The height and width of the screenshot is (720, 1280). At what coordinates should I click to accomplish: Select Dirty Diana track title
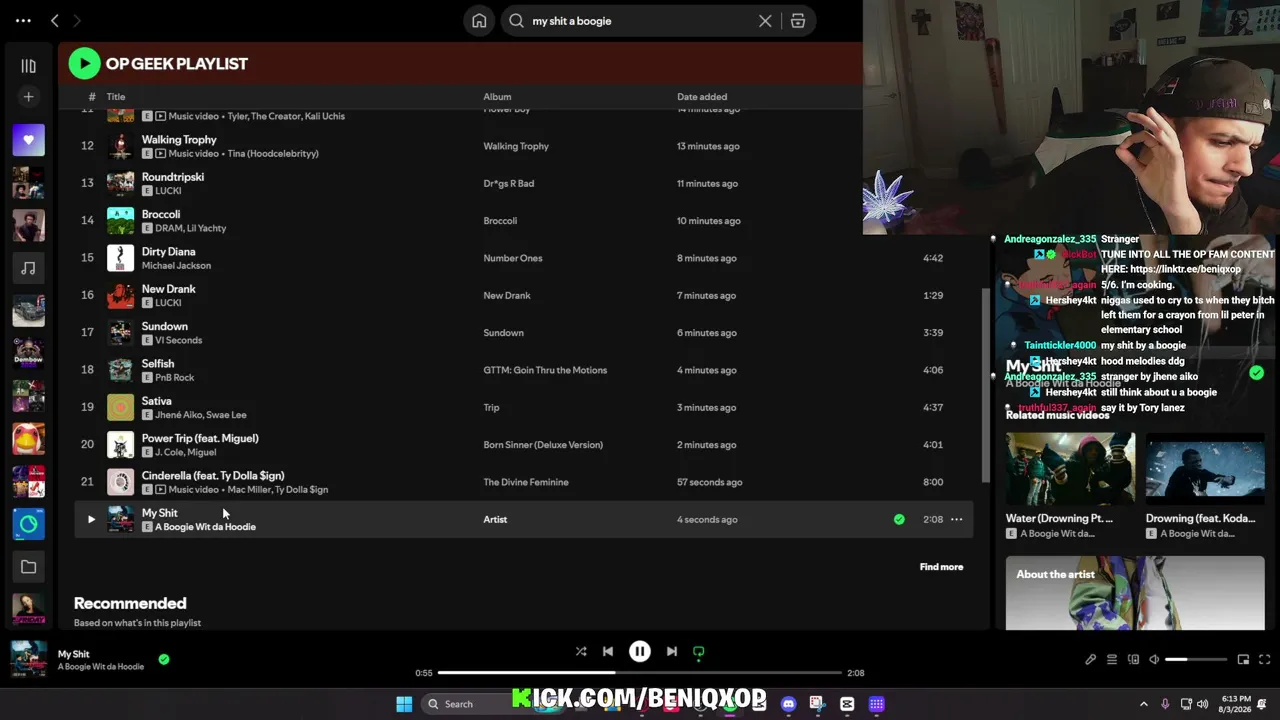pos(168,252)
